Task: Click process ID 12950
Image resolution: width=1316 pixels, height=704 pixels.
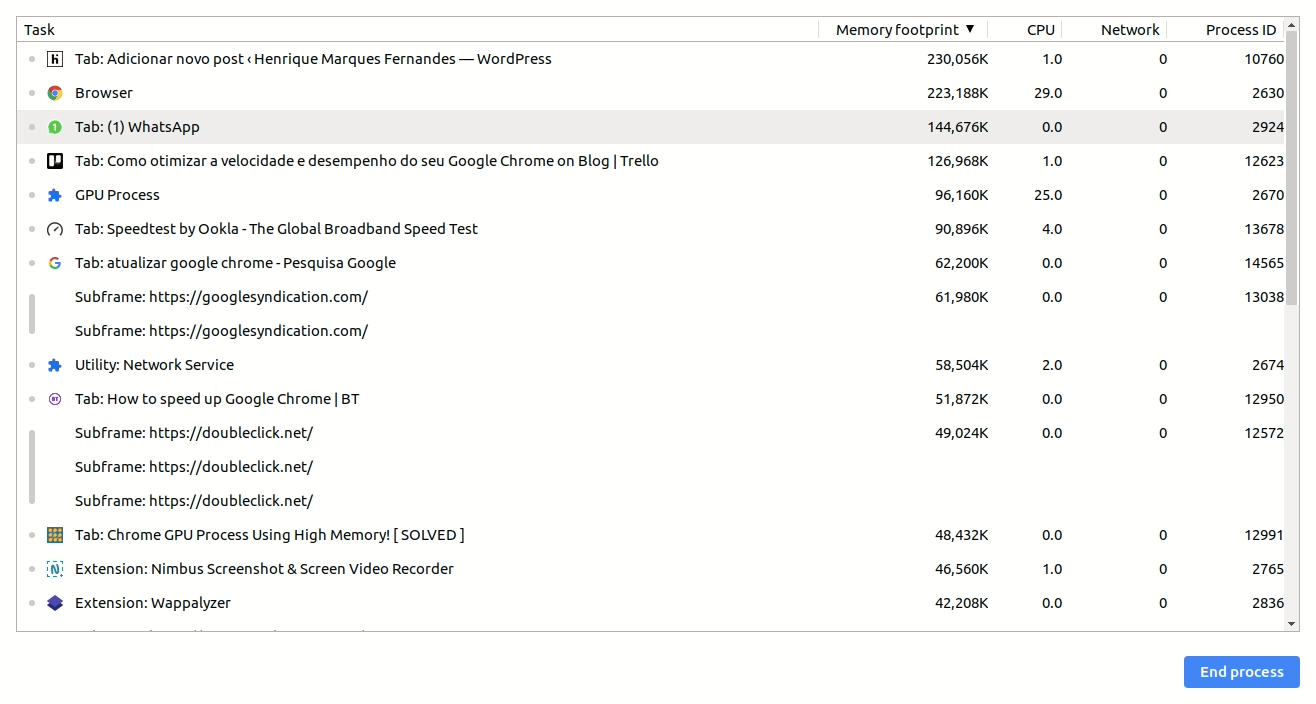Action: click(x=1264, y=399)
